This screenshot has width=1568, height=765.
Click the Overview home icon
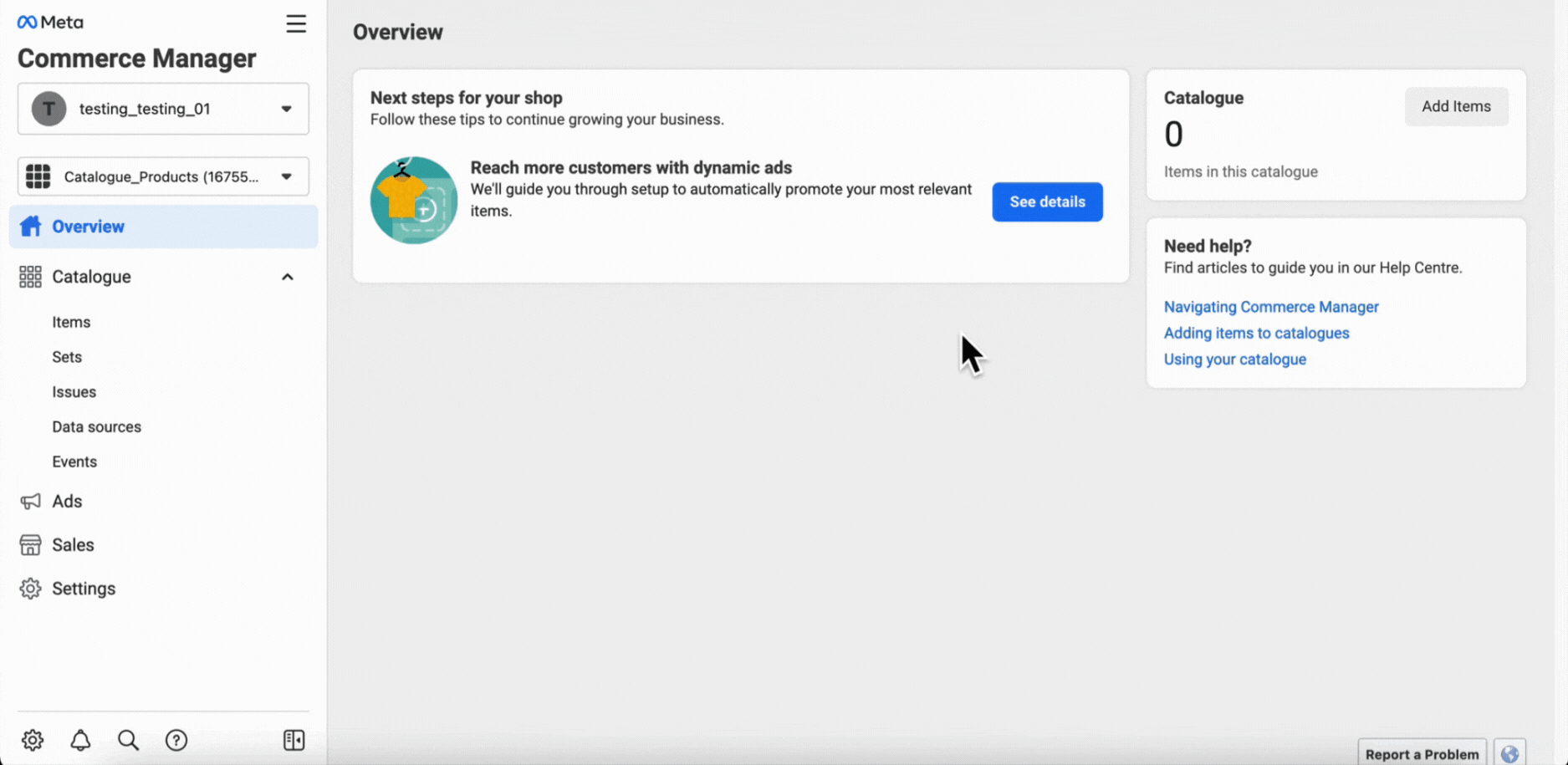31,227
